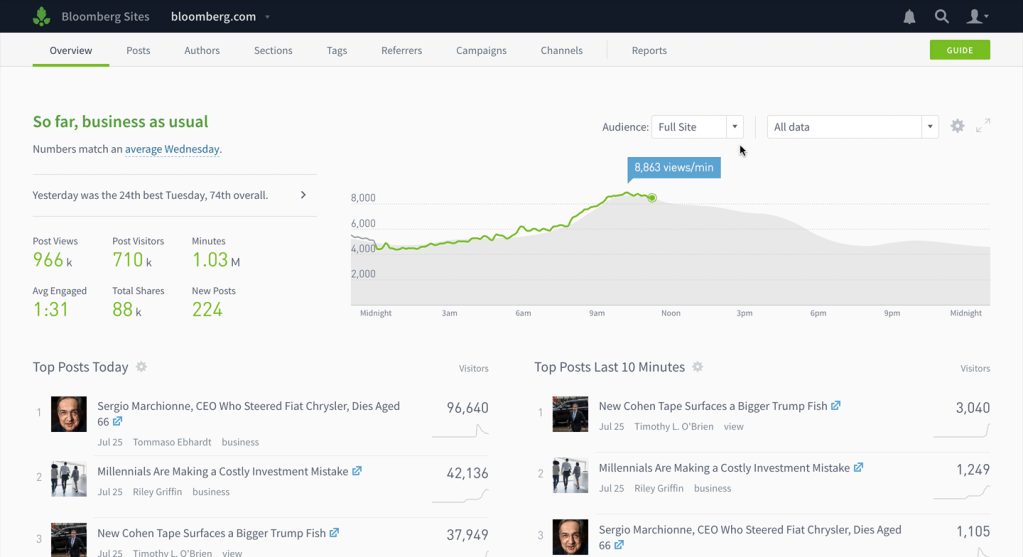Switch to the Referrers tab
The height and width of the screenshot is (557, 1023).
tap(401, 50)
